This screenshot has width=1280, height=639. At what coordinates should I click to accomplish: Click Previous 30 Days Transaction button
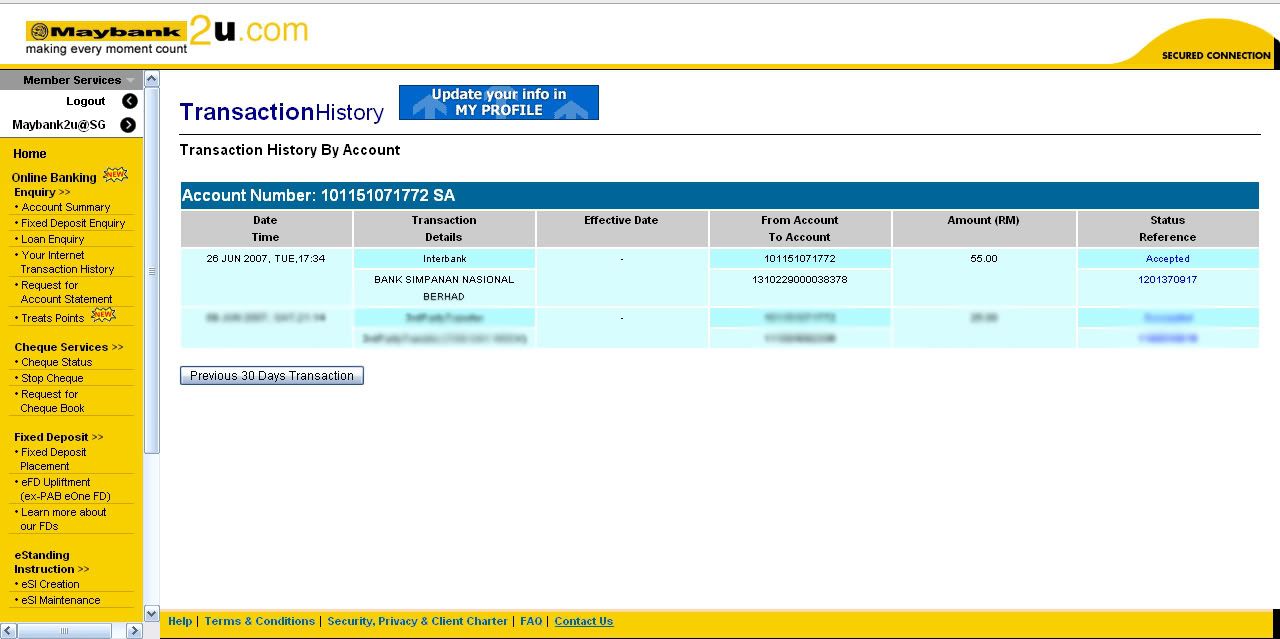(x=271, y=376)
